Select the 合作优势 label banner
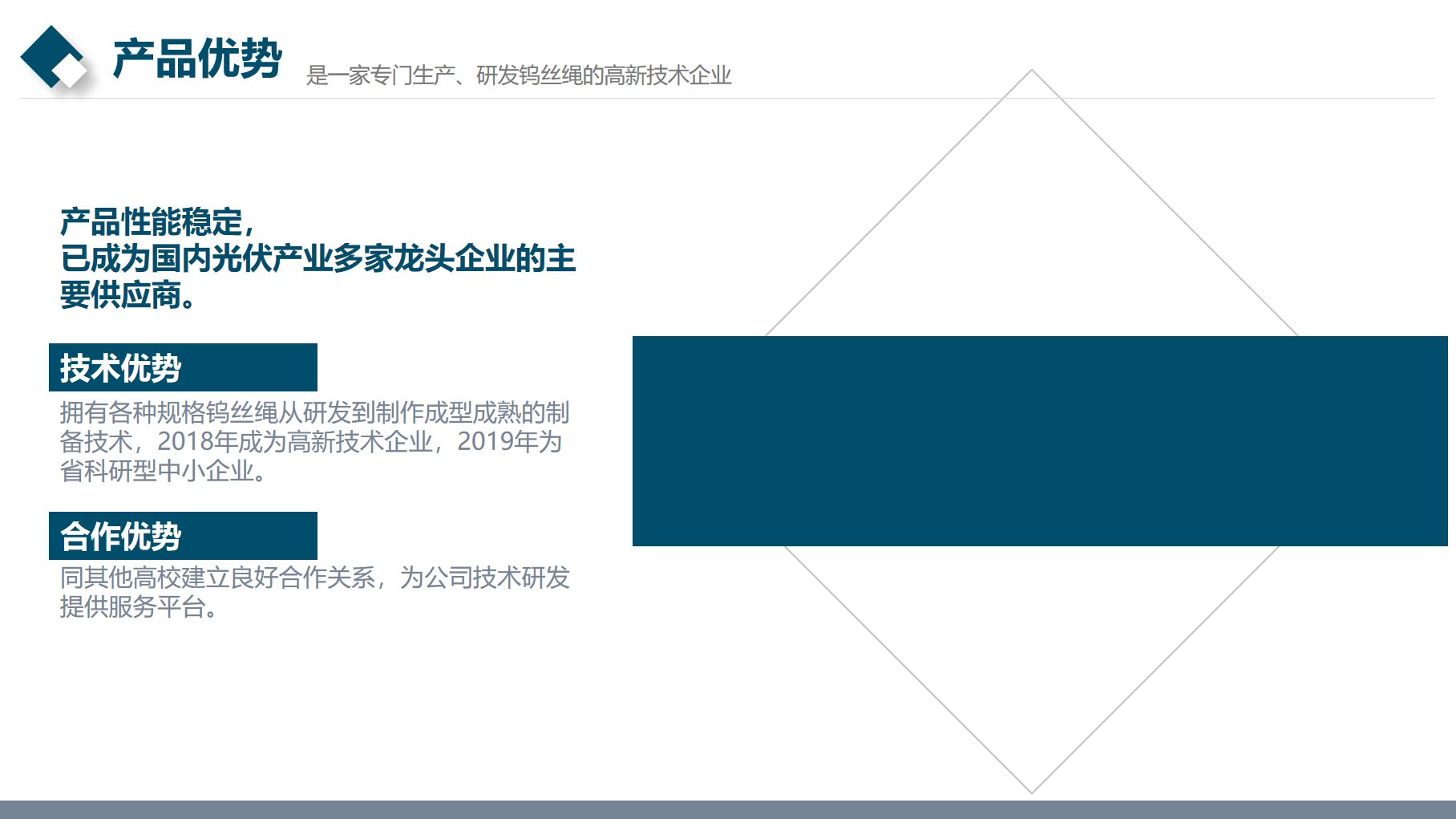 point(183,536)
